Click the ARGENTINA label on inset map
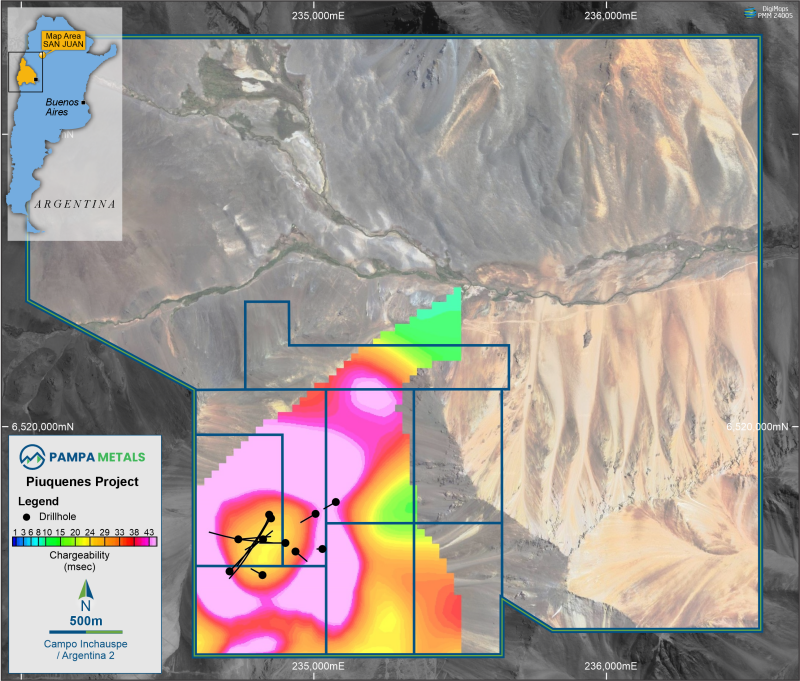Screen dimensions: 800x681 (74, 204)
